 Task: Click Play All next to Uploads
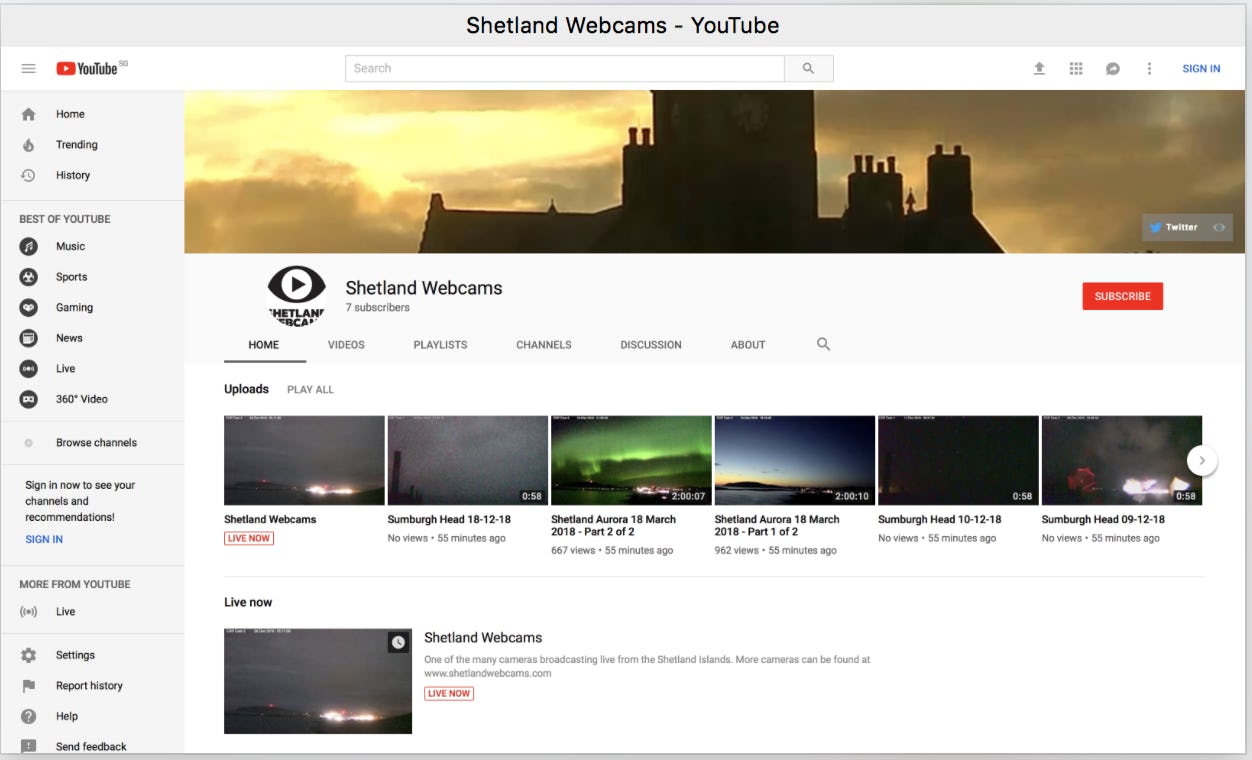[310, 390]
